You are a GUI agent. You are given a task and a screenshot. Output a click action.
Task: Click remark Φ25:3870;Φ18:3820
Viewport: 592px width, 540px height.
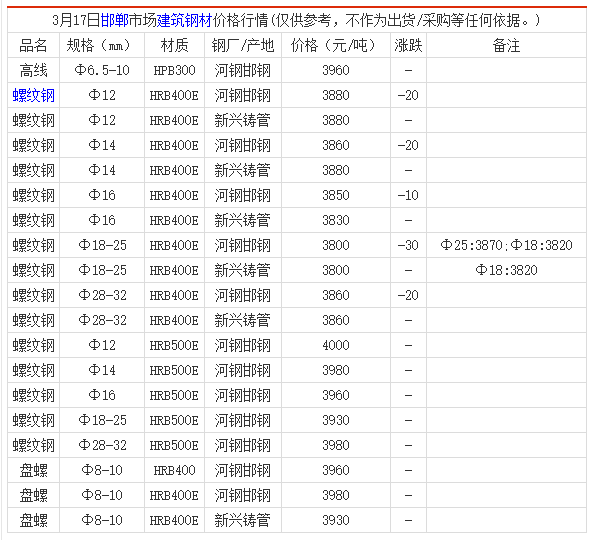point(506,245)
